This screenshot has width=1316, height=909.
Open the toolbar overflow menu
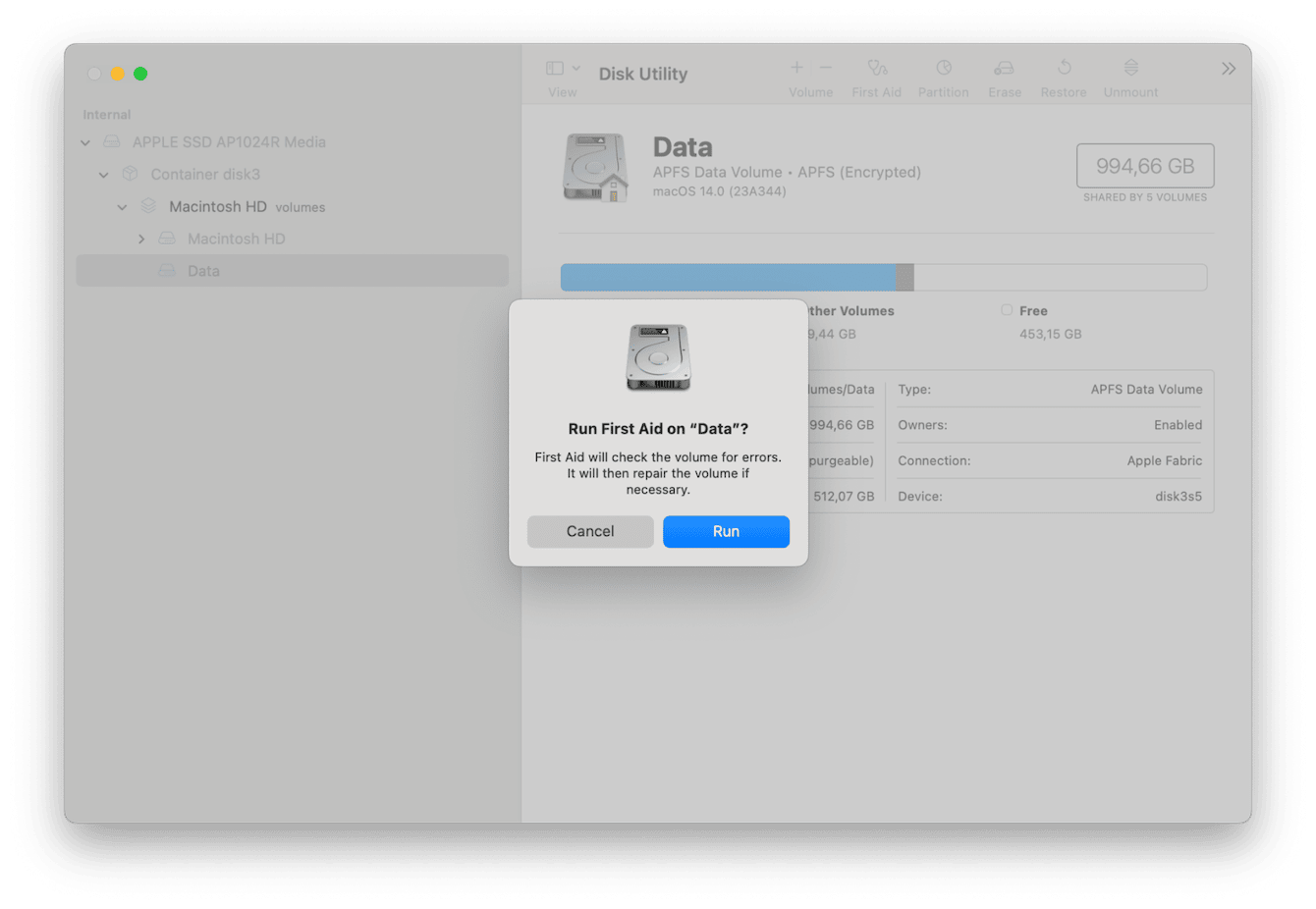(1229, 68)
